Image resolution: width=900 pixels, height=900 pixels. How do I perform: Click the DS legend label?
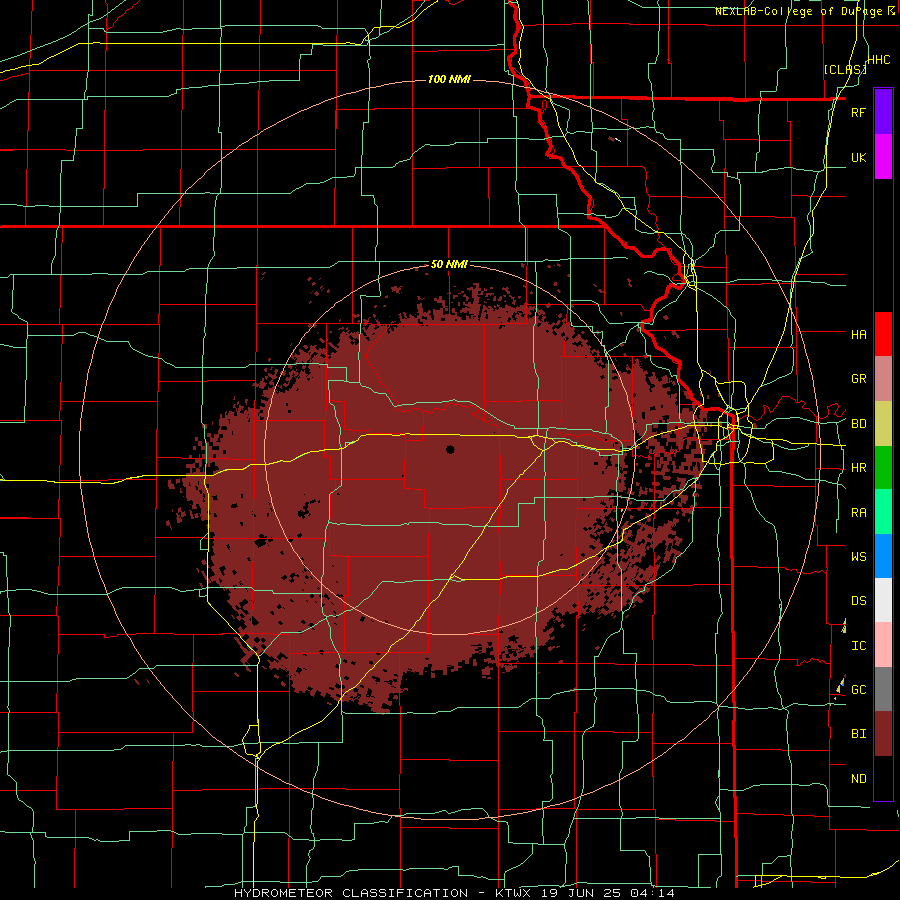858,601
